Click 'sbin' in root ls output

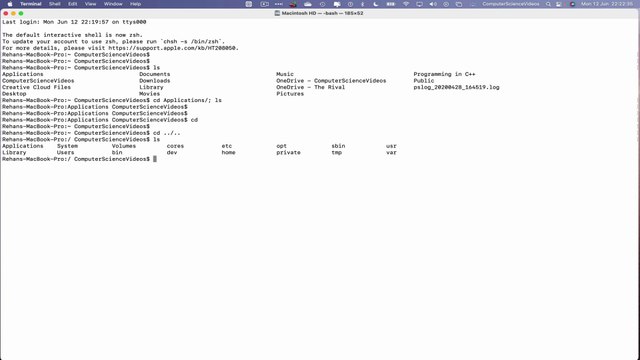[338, 146]
